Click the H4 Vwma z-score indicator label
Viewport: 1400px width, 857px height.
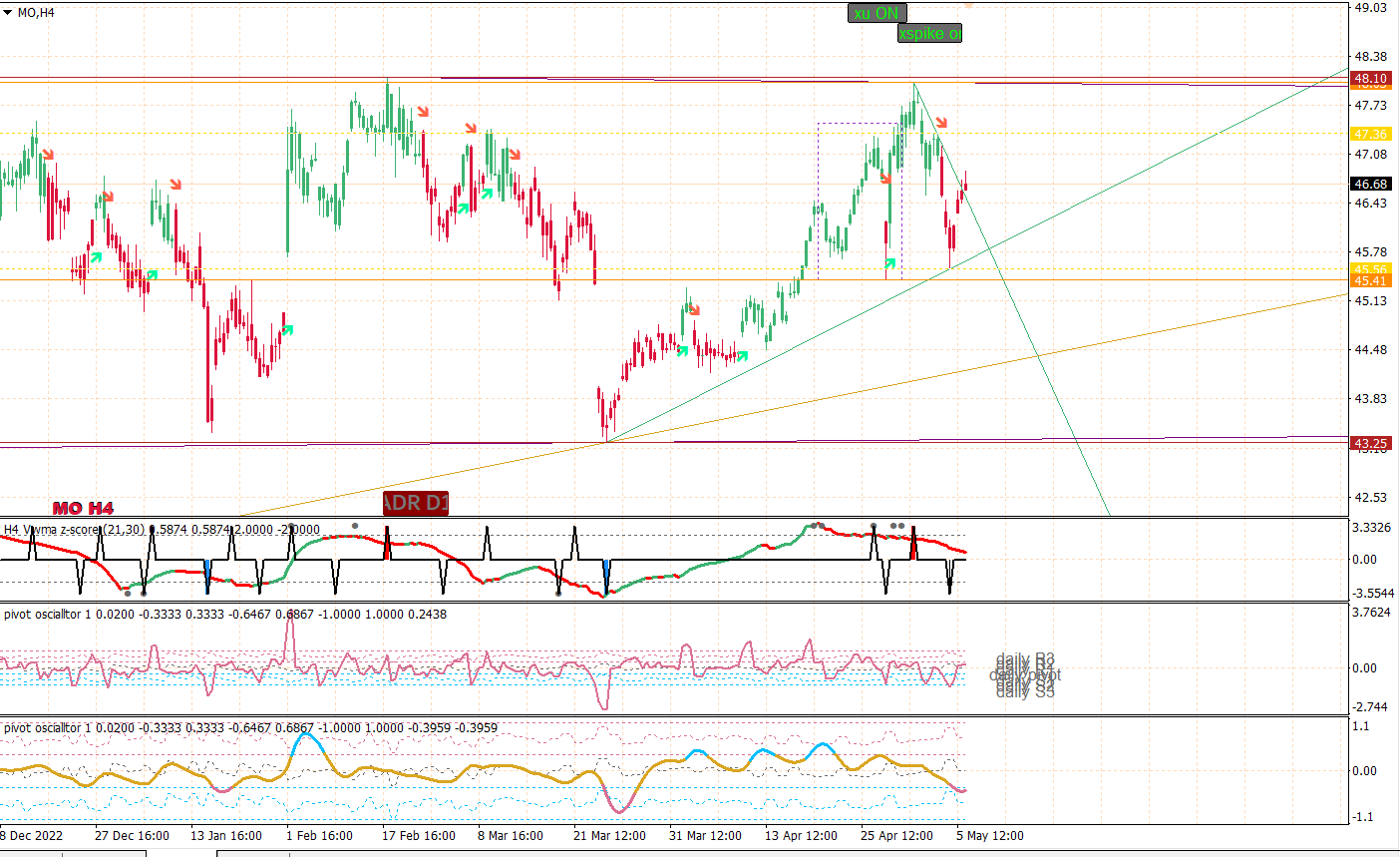point(163,530)
